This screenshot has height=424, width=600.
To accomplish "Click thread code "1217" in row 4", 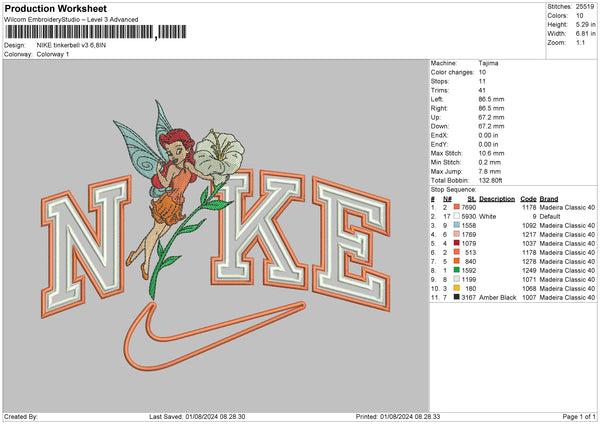I will click(529, 234).
